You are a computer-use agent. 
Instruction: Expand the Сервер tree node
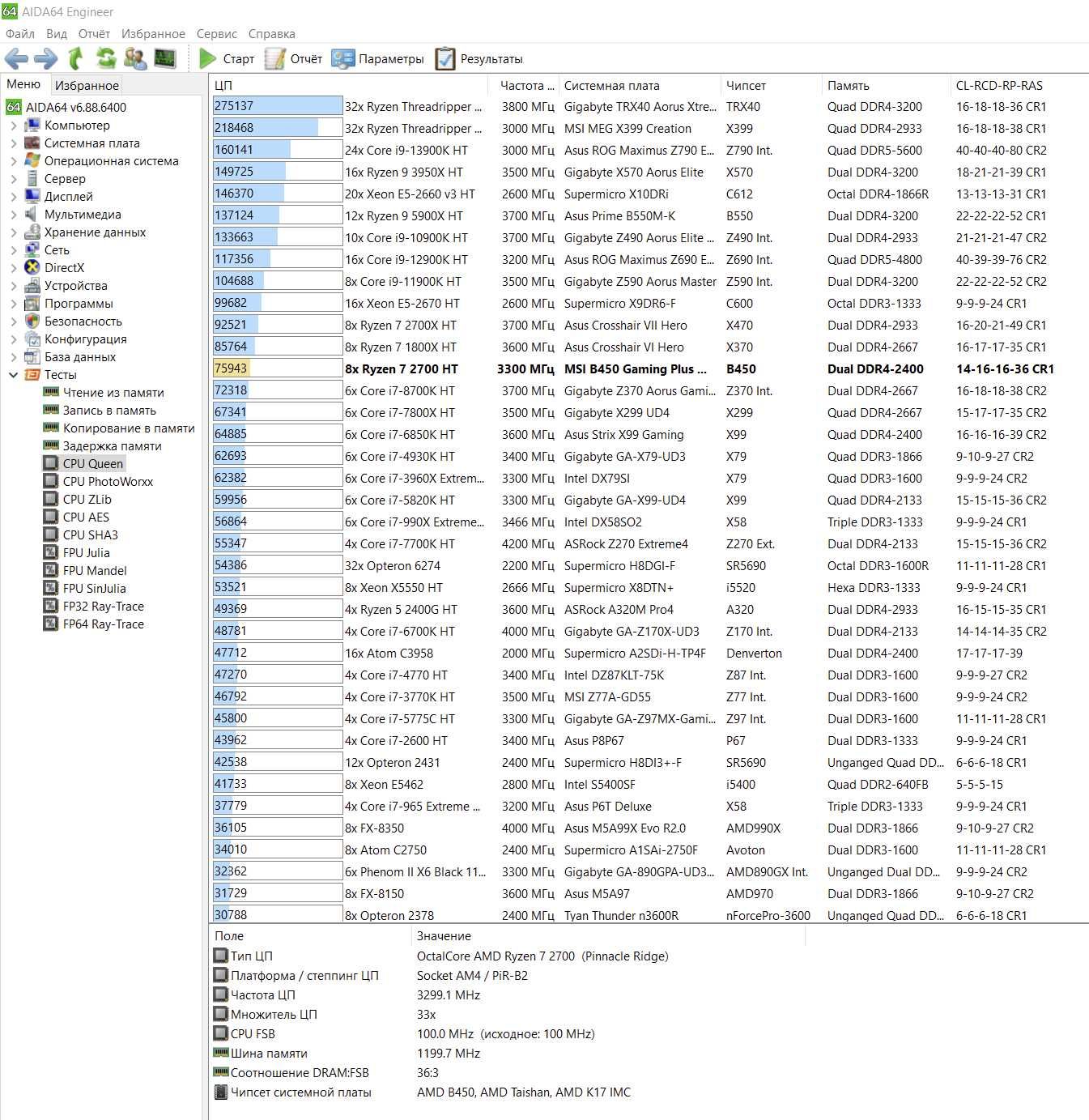click(x=13, y=179)
